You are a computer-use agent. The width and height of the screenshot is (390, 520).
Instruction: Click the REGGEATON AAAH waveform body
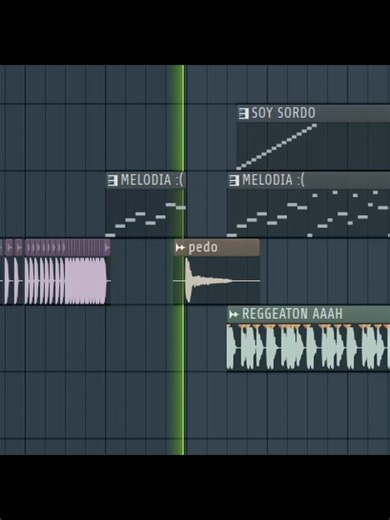[x=308, y=347]
